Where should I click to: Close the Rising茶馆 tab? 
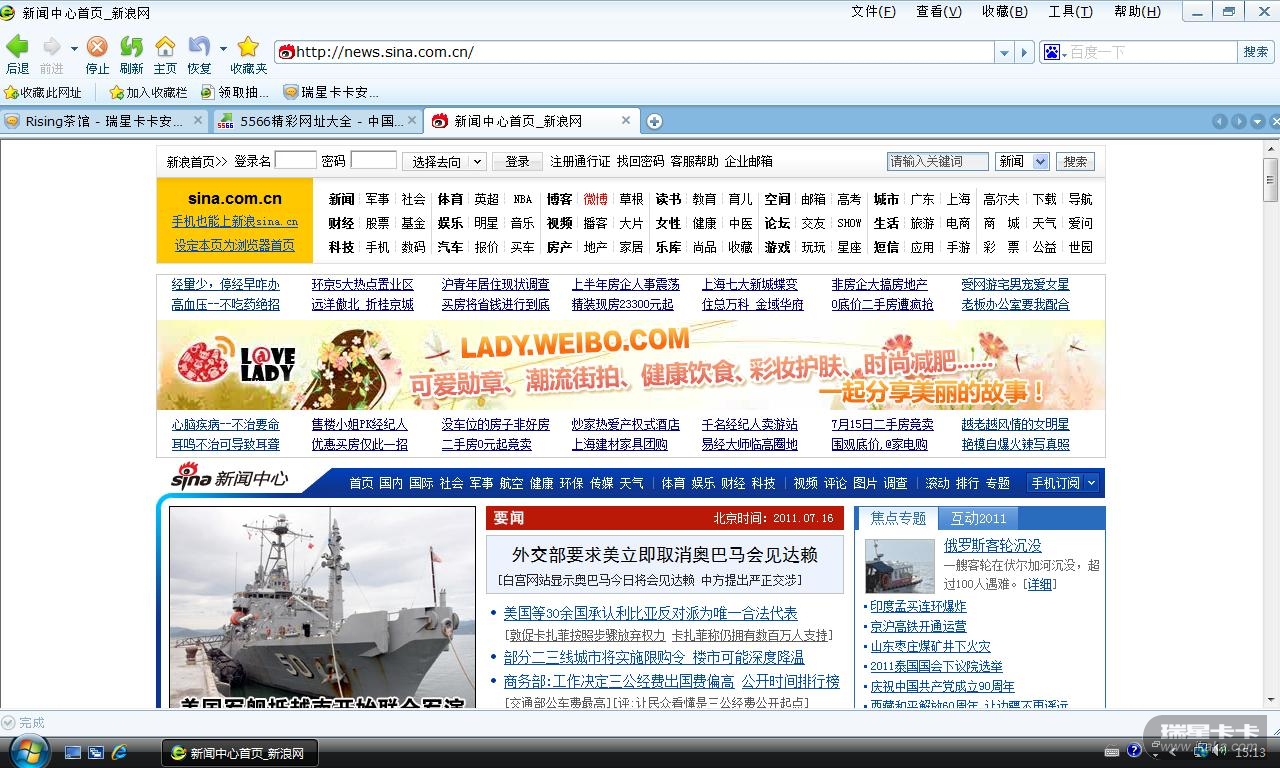coord(198,121)
